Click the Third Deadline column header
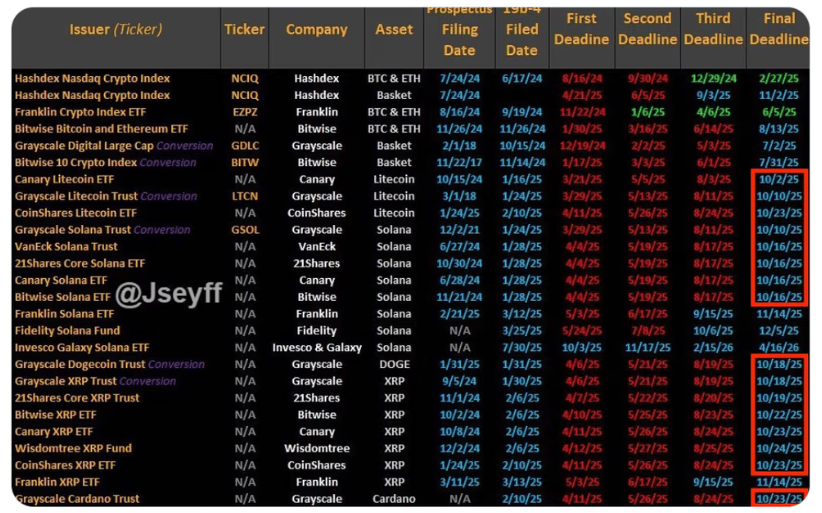 tap(713, 29)
